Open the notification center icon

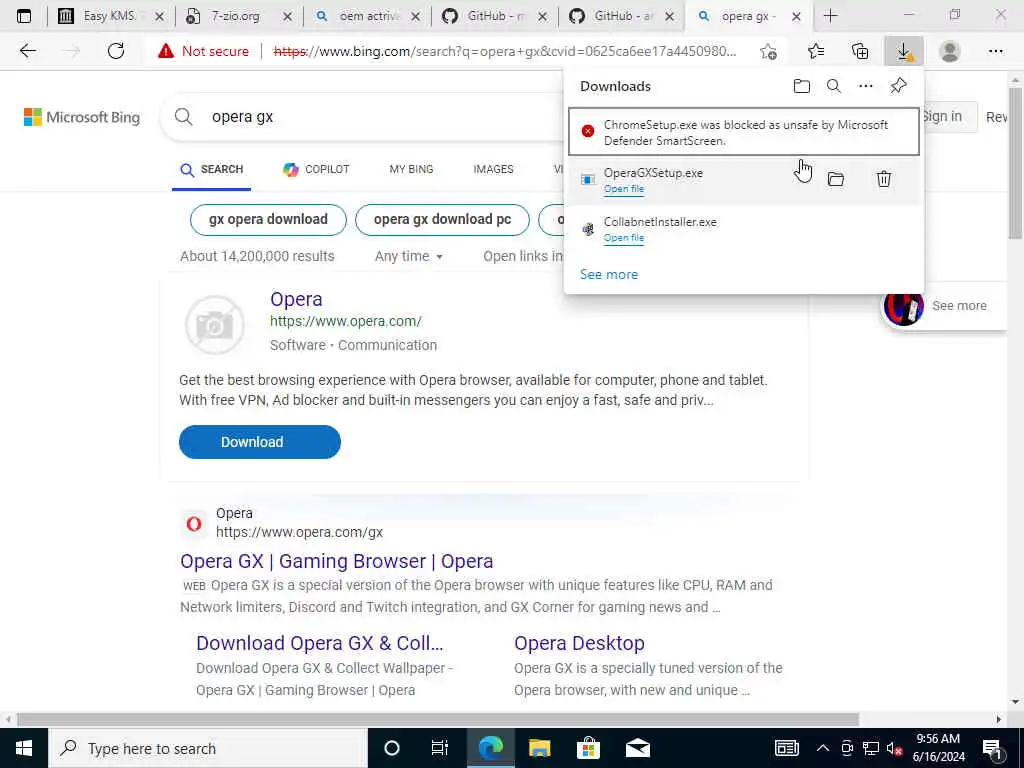[x=992, y=748]
